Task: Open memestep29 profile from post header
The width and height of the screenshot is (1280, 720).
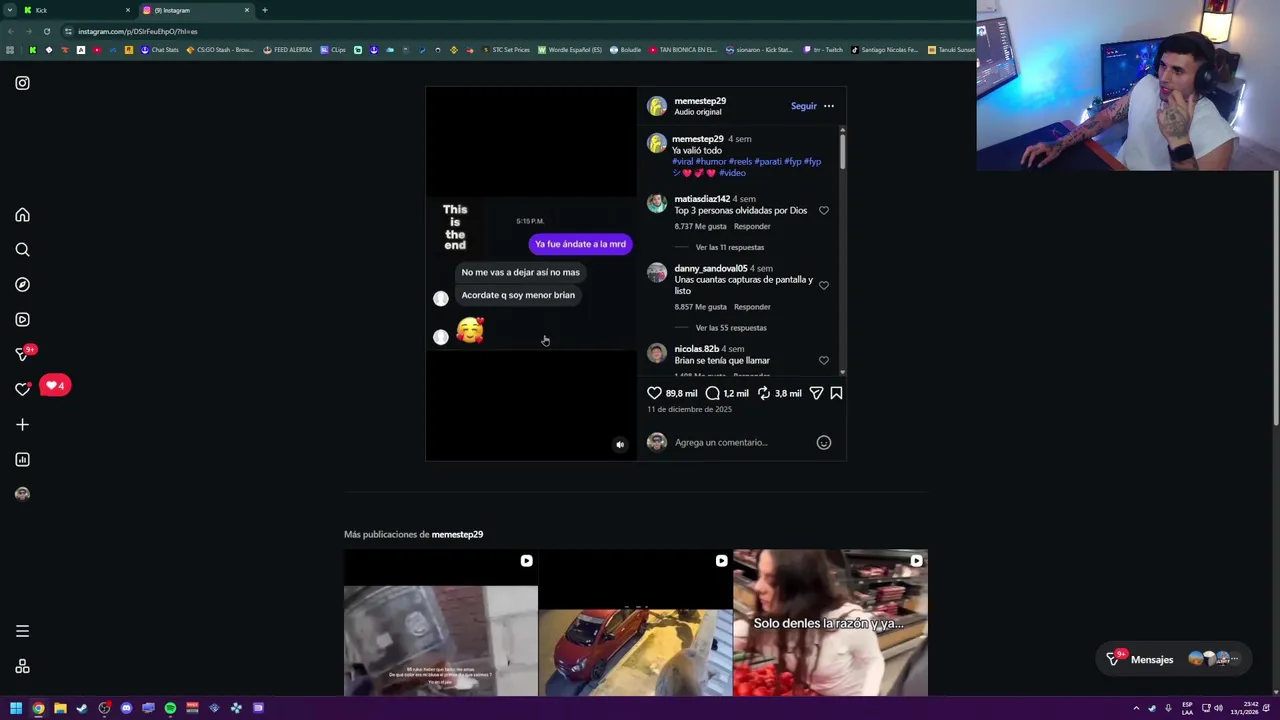Action: pyautogui.click(x=700, y=101)
